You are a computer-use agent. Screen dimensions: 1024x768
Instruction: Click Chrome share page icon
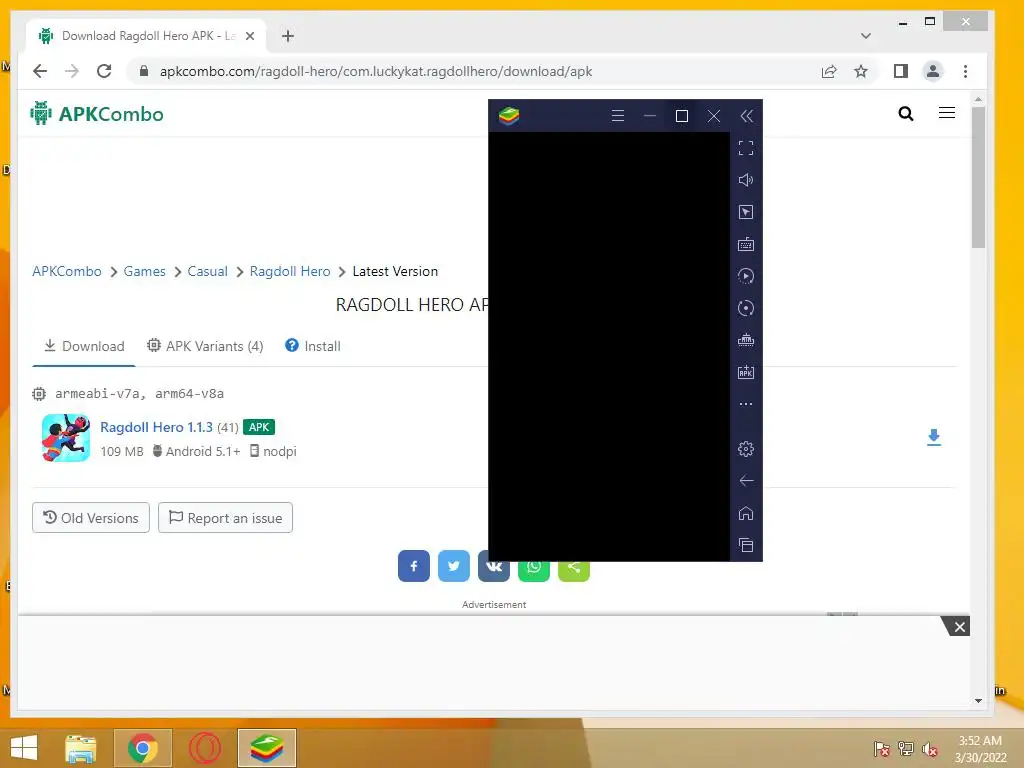click(829, 71)
